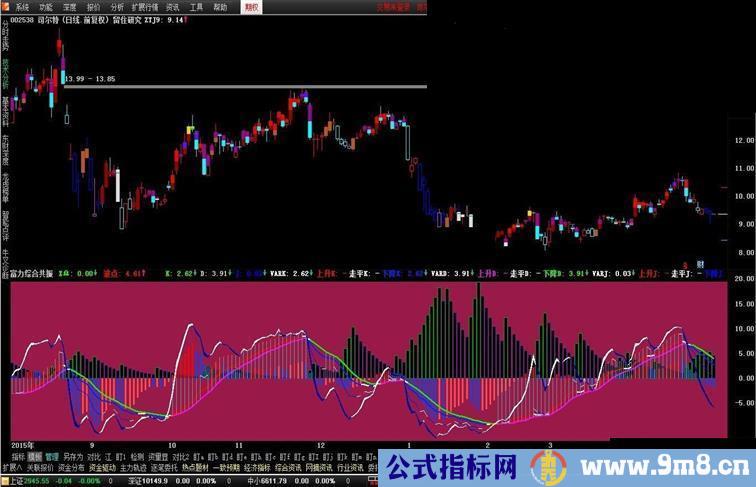Click the app logo icon in title bar
Screen dimensions: 756x487
click(6, 5)
